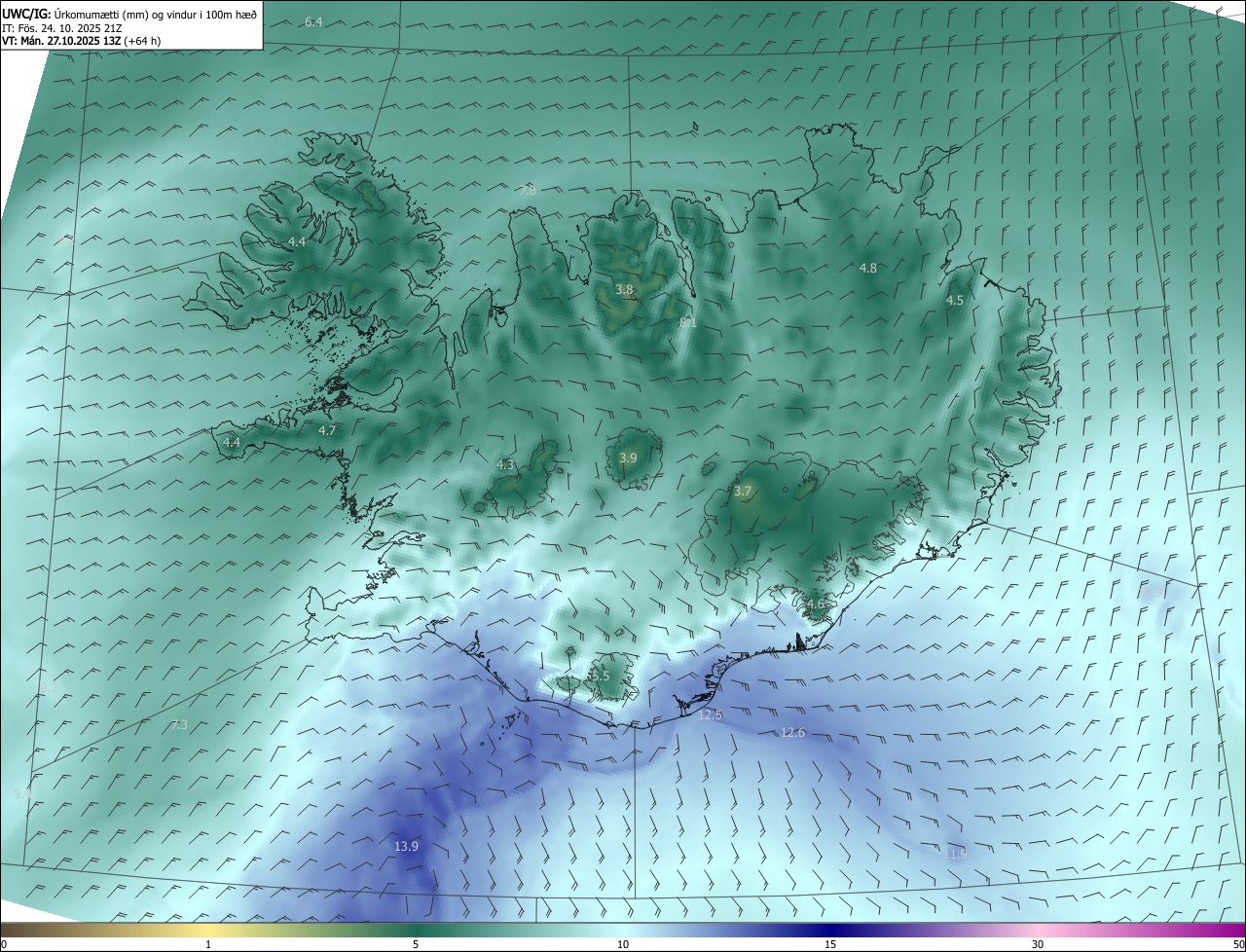Image resolution: width=1246 pixels, height=952 pixels.
Task: Click the forecast offset '(+64 h)' text
Action: 142,41
